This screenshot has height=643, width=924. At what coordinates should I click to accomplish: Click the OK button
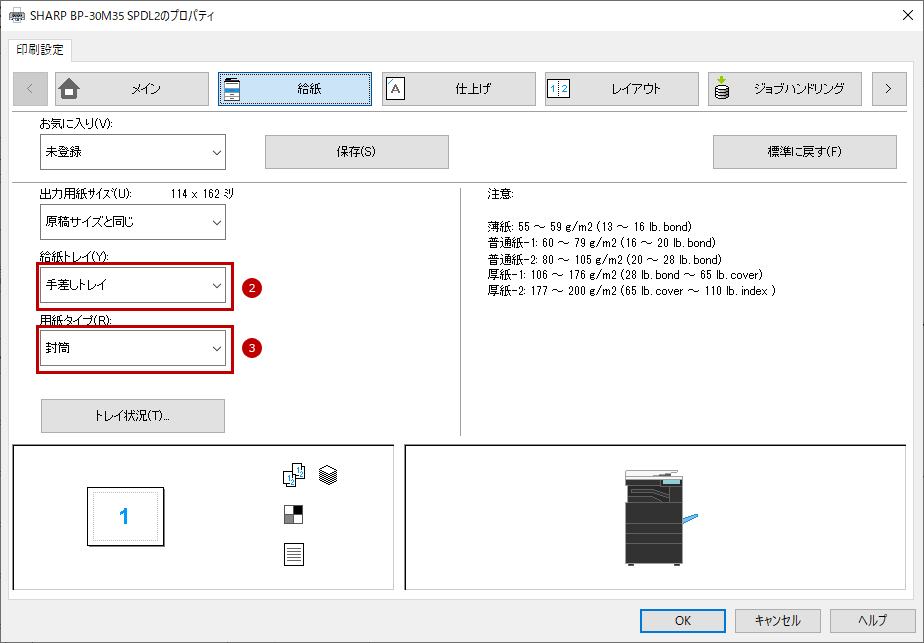683,621
